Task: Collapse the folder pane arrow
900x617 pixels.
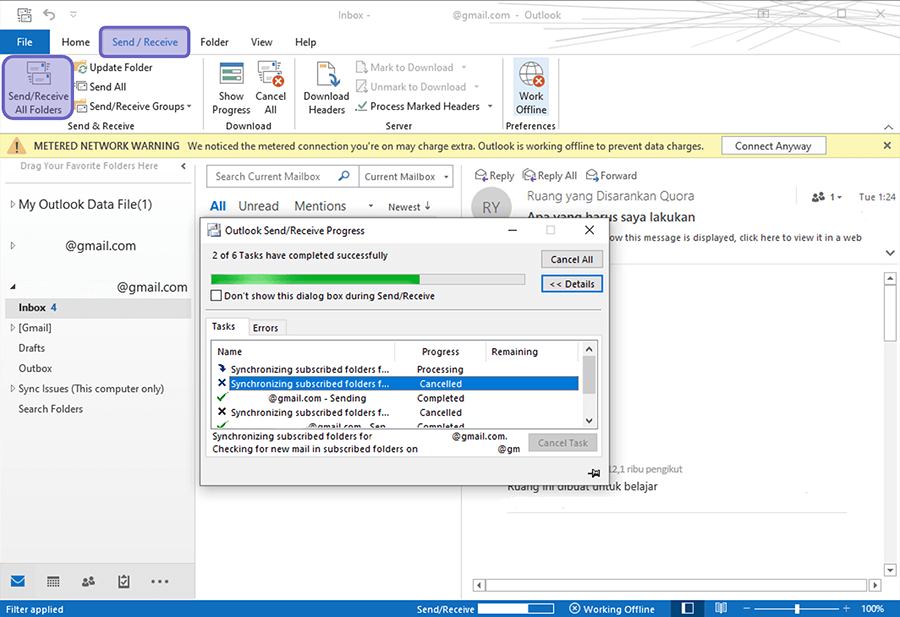Action: tap(184, 166)
